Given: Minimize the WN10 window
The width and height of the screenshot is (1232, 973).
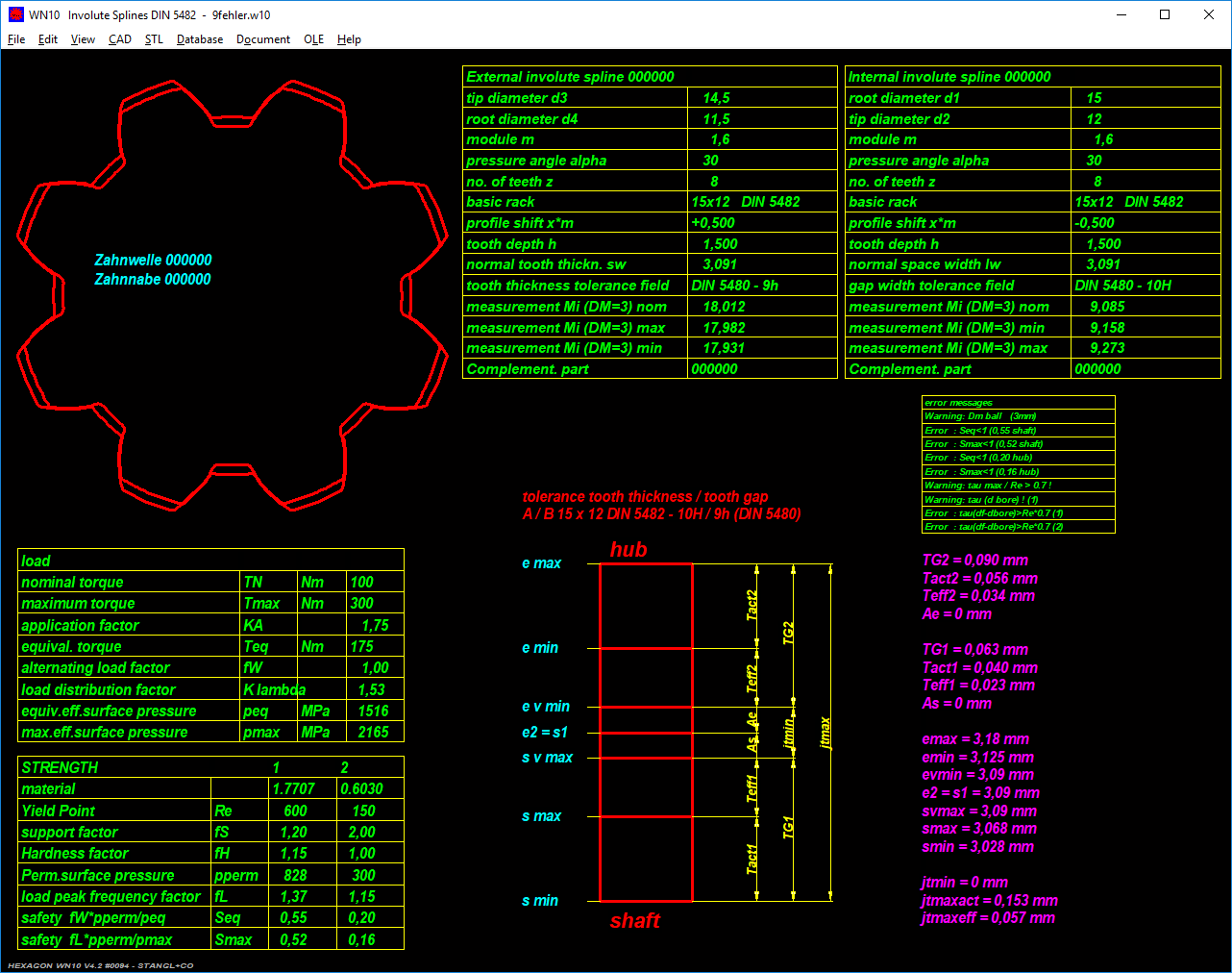Looking at the screenshot, I should tap(1121, 14).
